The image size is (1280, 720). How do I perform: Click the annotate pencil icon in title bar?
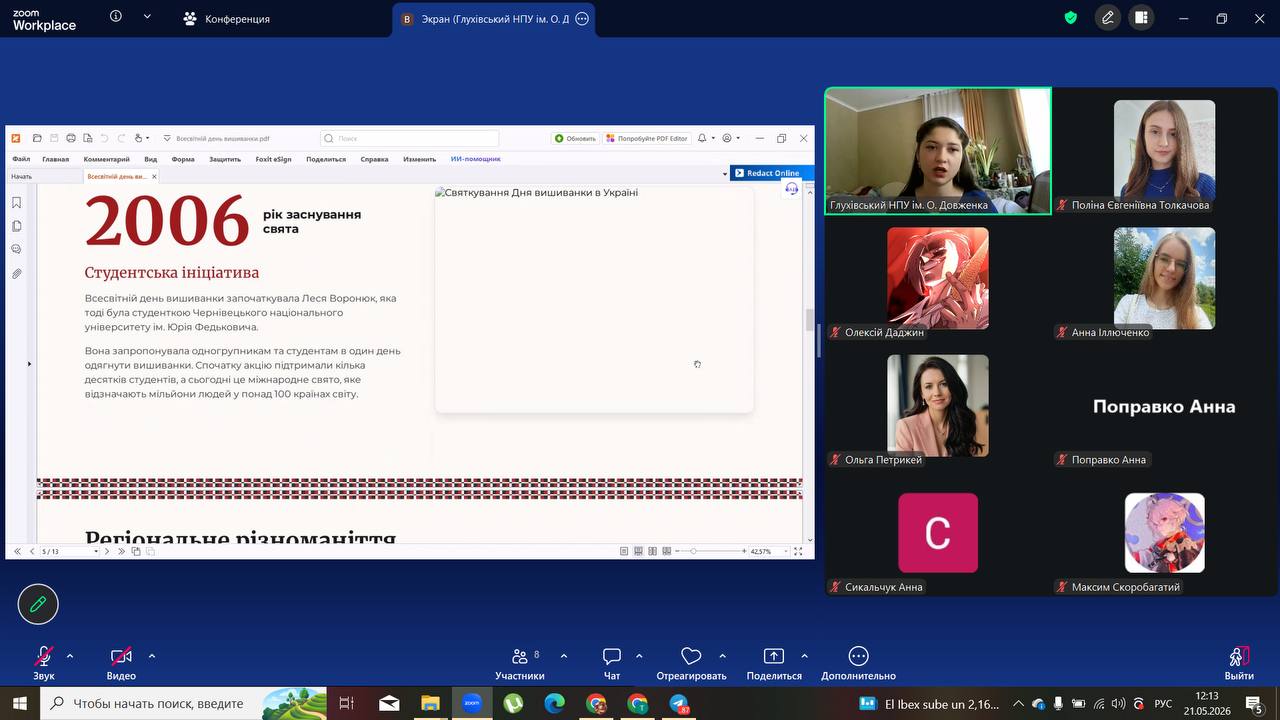point(1108,18)
